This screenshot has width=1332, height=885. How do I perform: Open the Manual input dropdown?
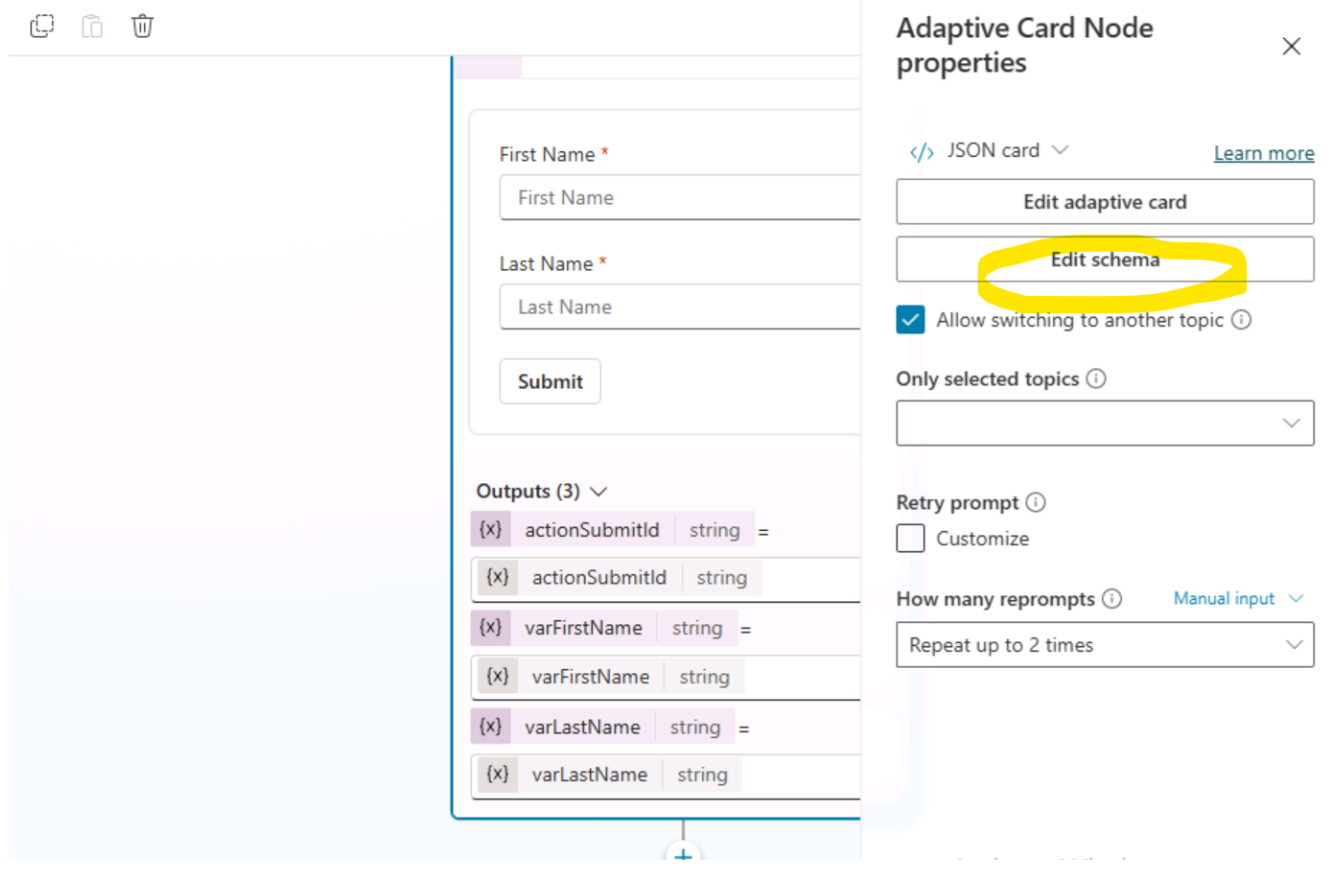tap(1238, 599)
